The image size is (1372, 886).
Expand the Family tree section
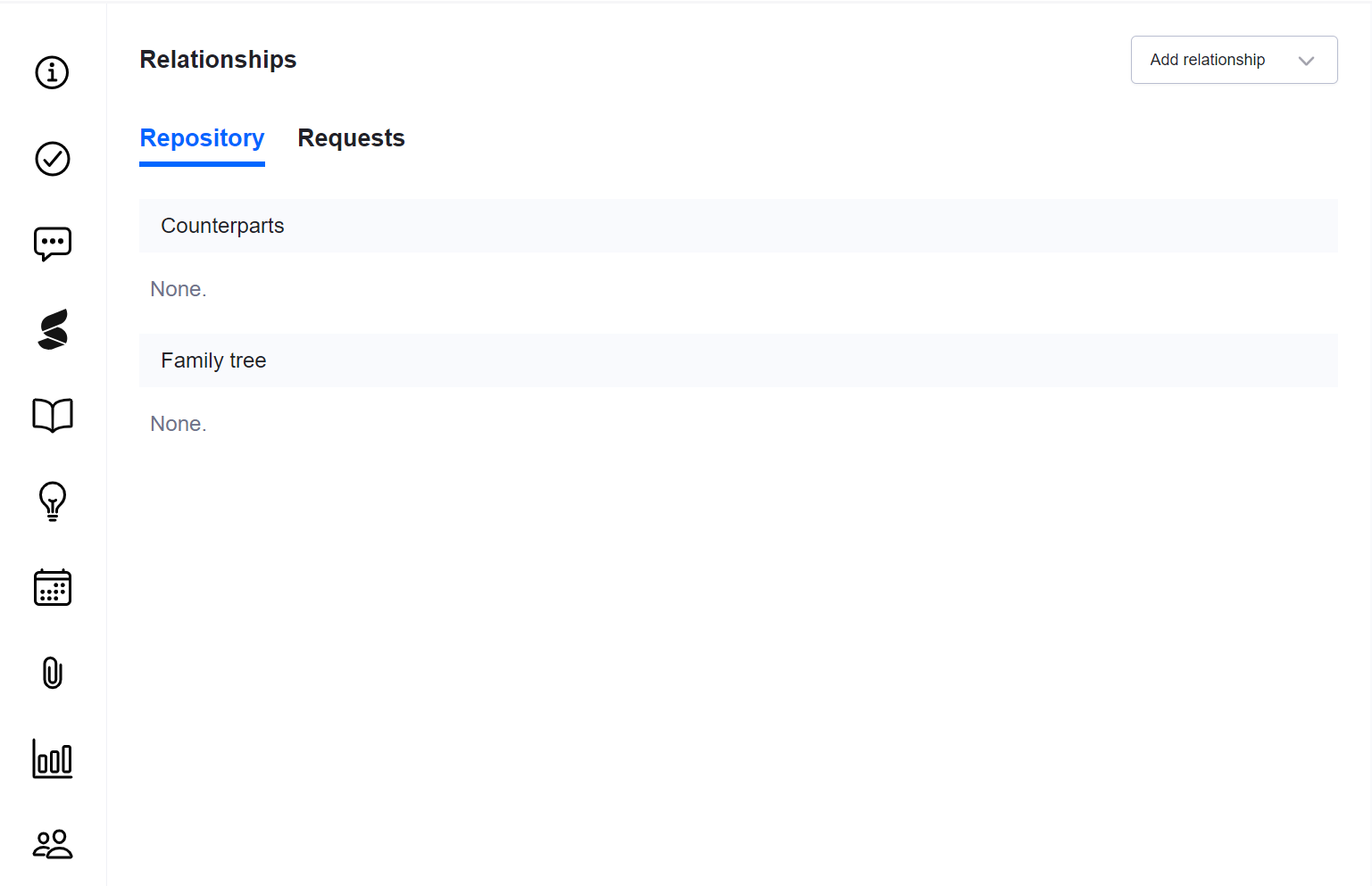coord(213,360)
